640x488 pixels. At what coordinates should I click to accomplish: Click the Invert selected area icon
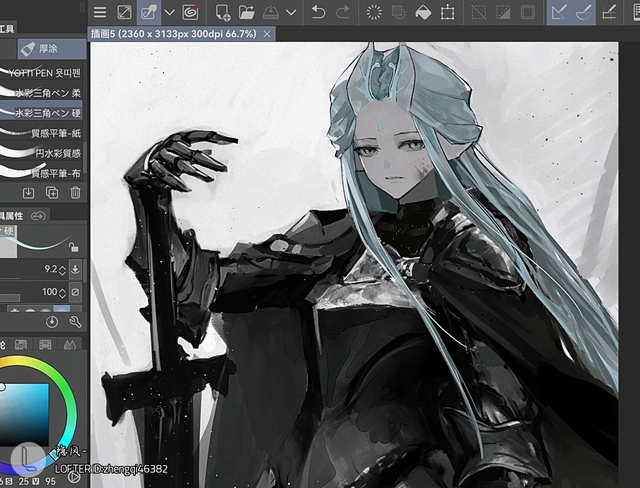point(503,13)
